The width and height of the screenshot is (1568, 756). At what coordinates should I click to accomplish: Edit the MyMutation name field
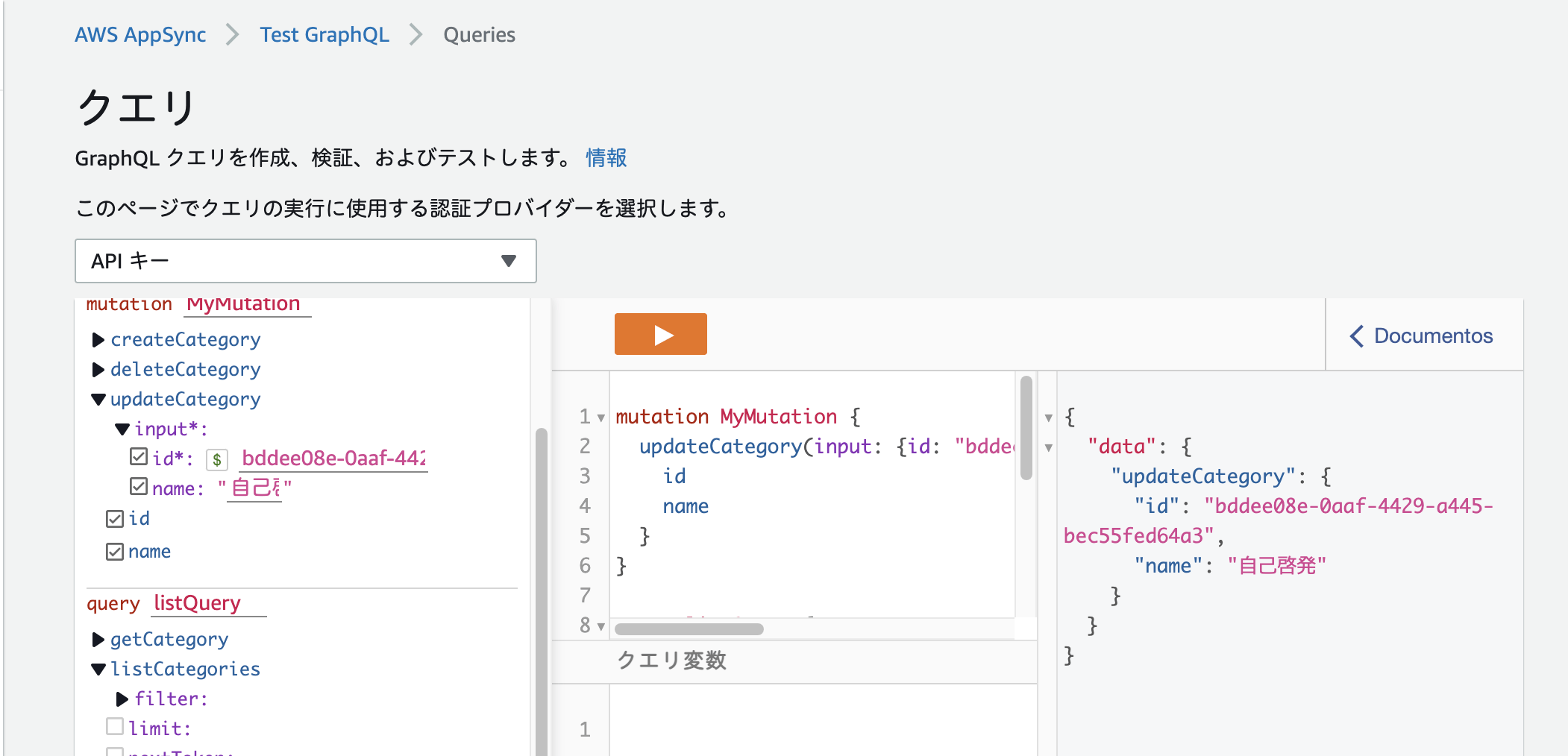(x=247, y=306)
